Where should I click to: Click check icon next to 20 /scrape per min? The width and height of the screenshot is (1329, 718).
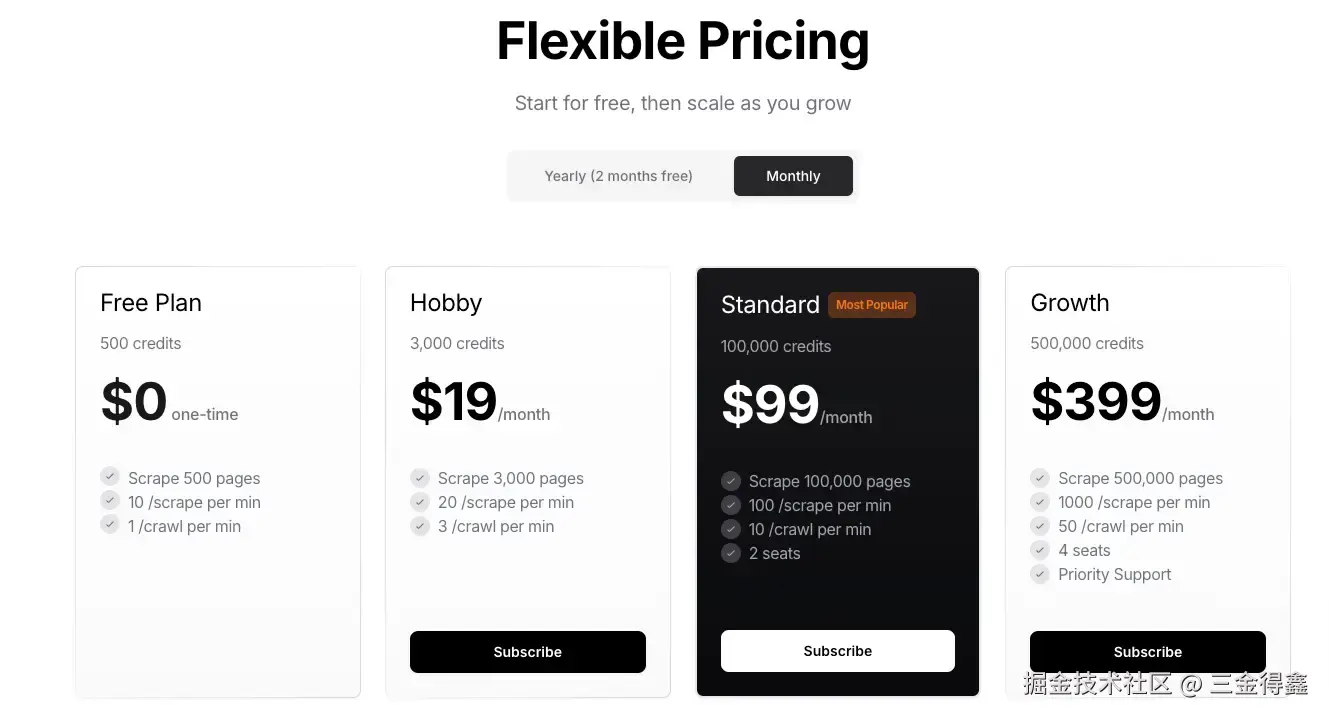pyautogui.click(x=420, y=501)
